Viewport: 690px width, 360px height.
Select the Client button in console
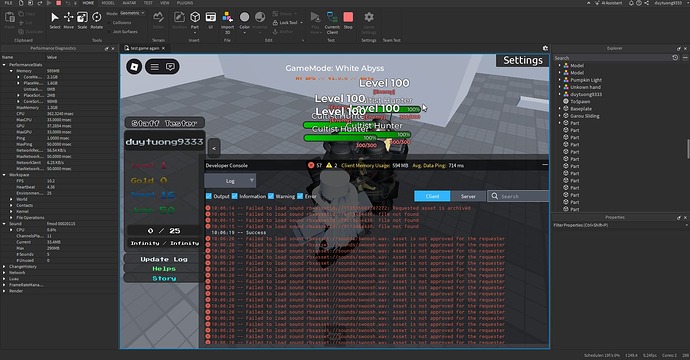[432, 196]
